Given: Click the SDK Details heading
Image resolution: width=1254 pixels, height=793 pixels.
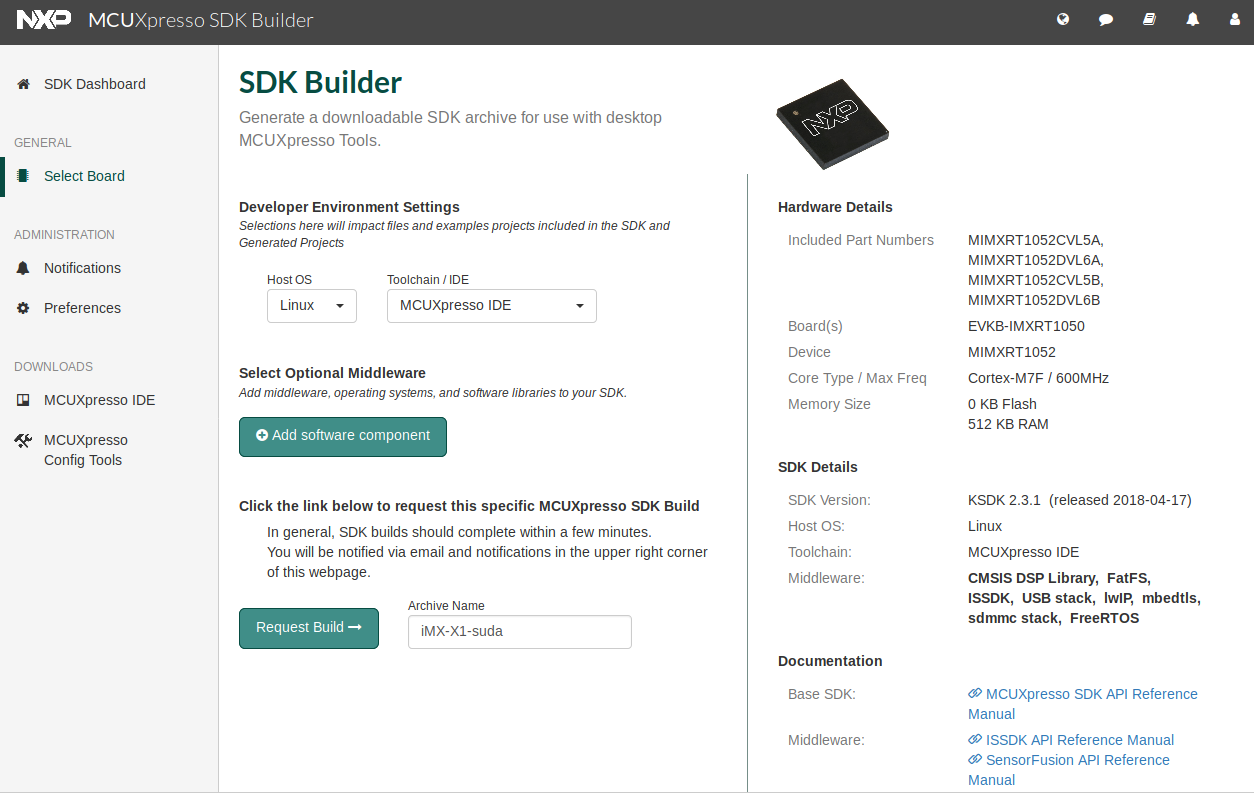Looking at the screenshot, I should click(x=818, y=467).
